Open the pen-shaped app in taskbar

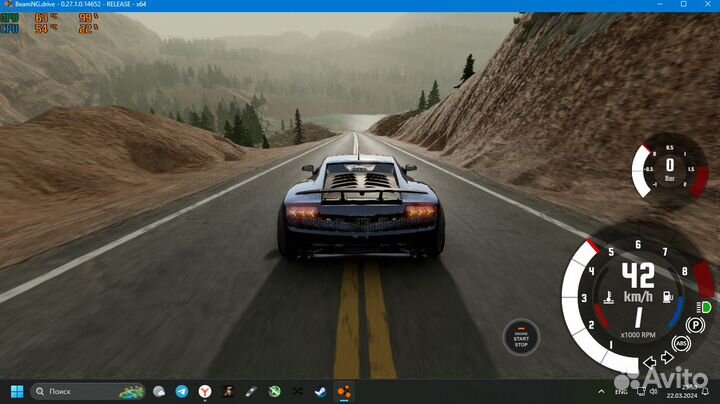[251, 392]
